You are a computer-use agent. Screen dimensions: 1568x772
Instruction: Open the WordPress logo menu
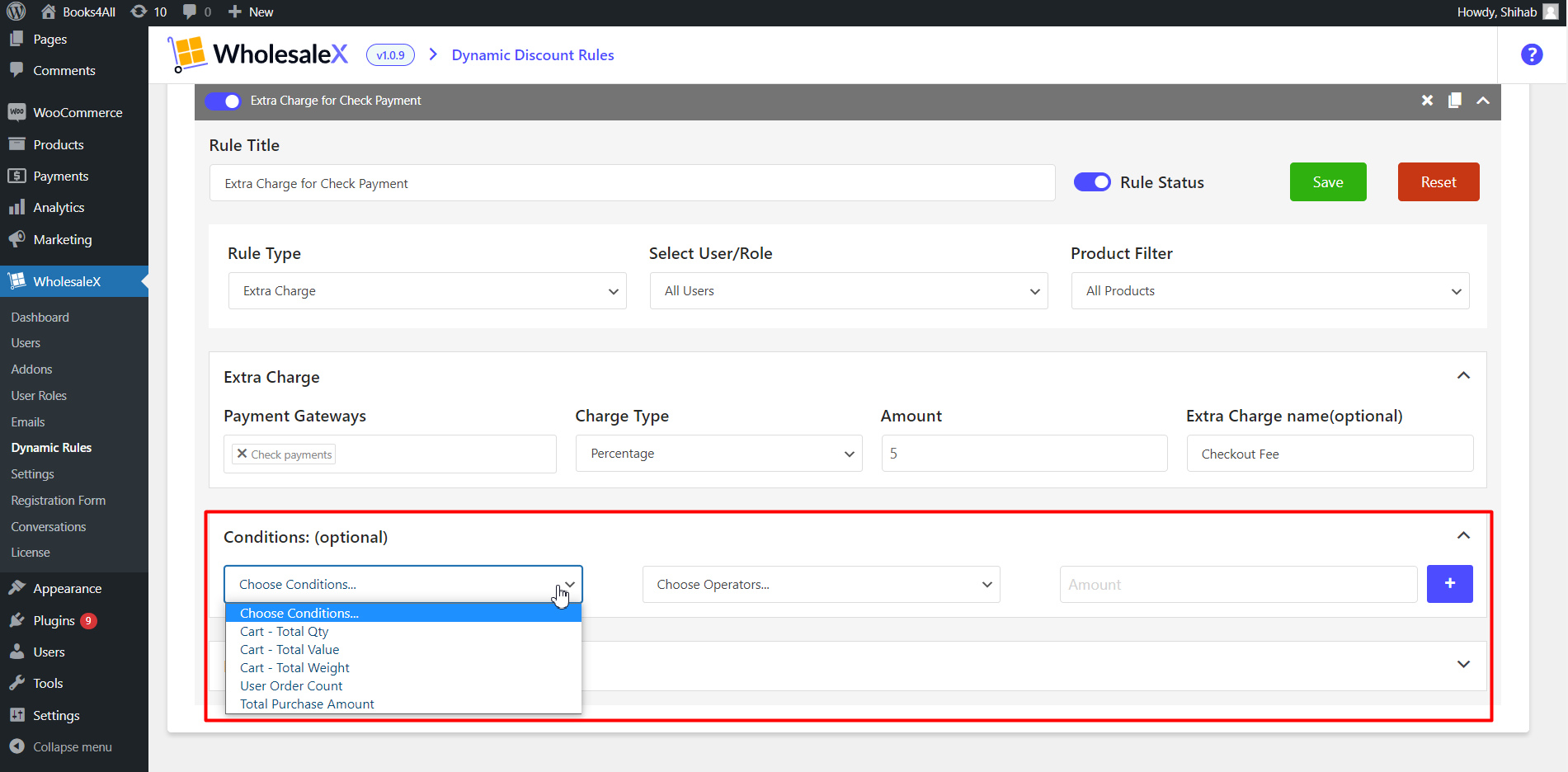point(16,12)
